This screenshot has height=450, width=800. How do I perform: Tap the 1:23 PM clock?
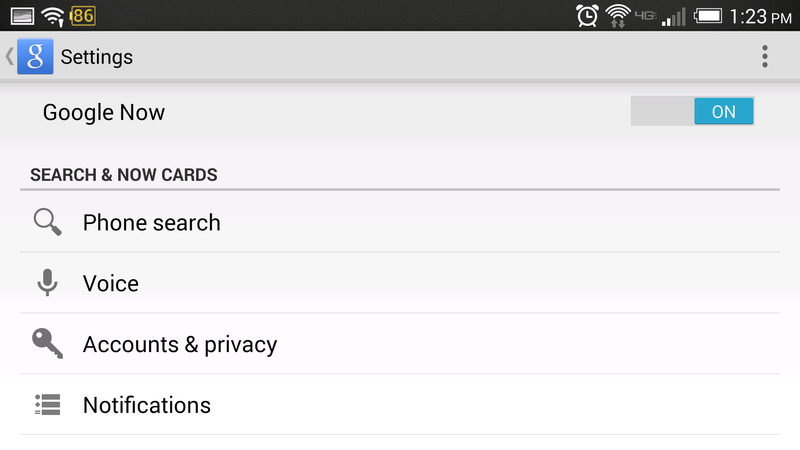(x=760, y=17)
